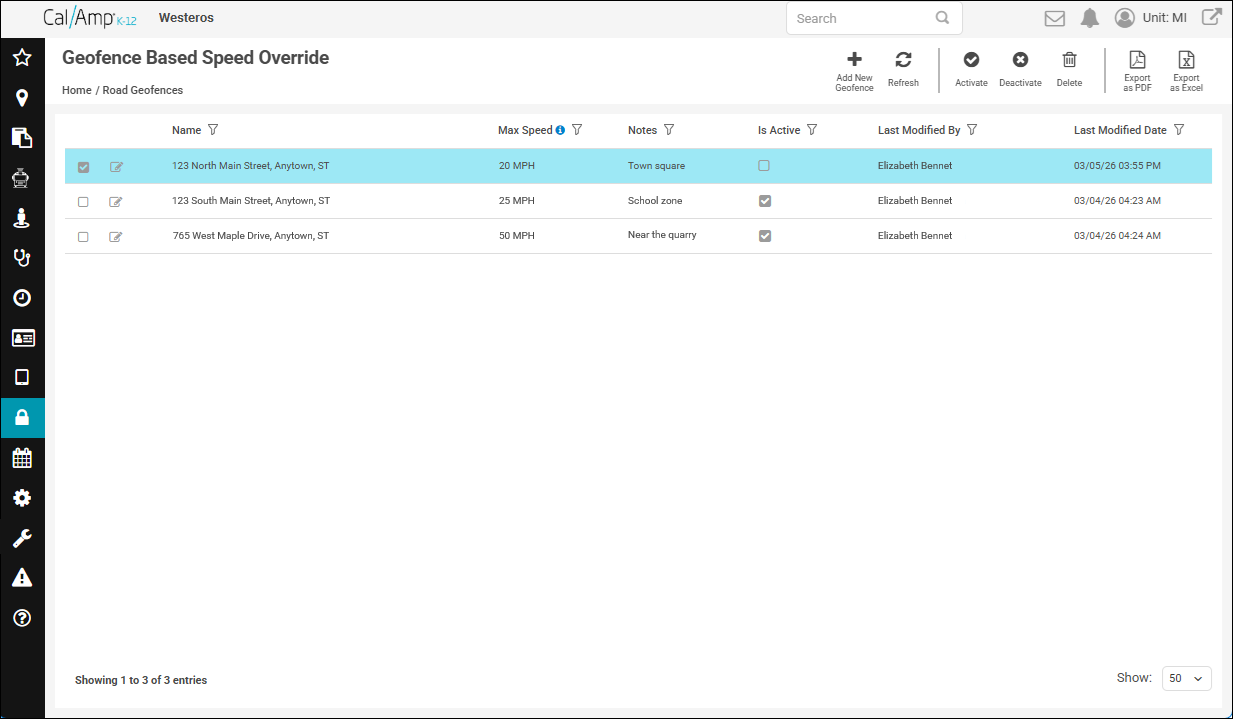Delete the selected geofence
Screen dimensions: 1233x719
click(1069, 70)
